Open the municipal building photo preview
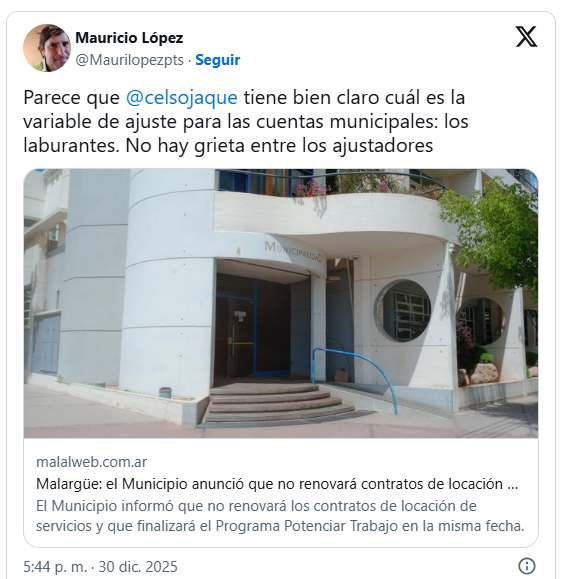This screenshot has width=563, height=579. click(x=281, y=303)
